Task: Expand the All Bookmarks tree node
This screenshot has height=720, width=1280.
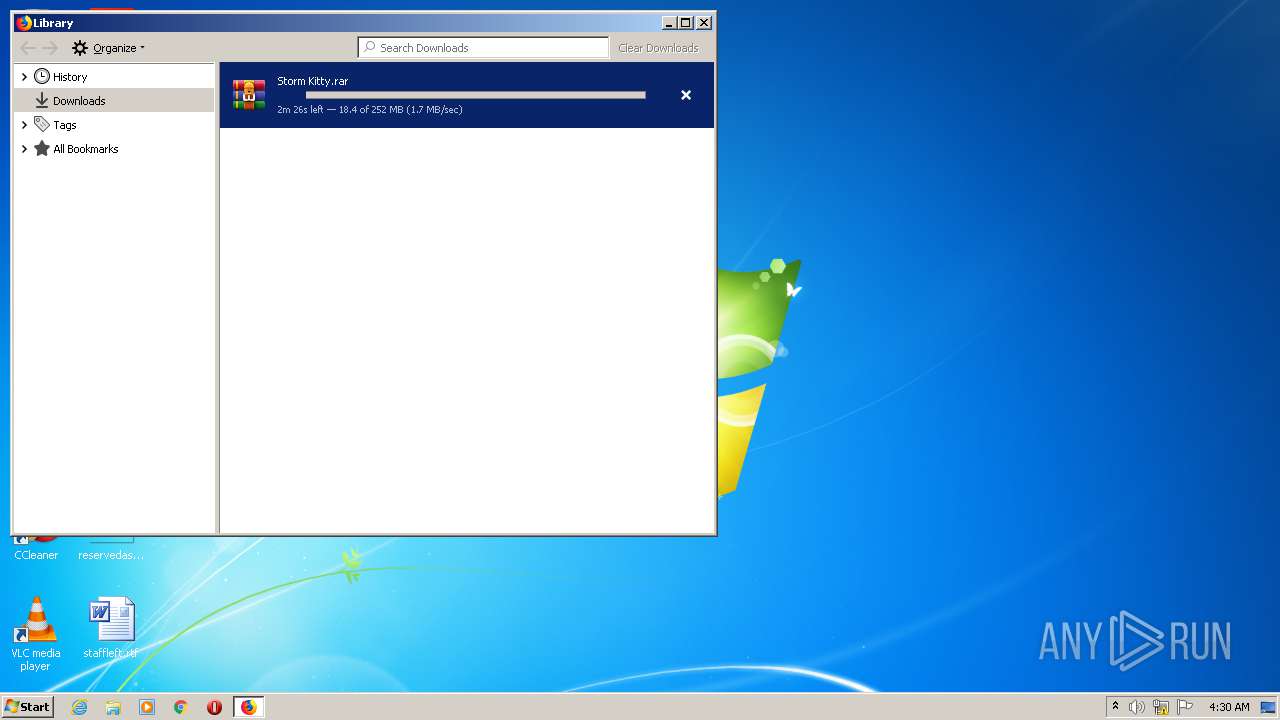Action: click(x=24, y=149)
